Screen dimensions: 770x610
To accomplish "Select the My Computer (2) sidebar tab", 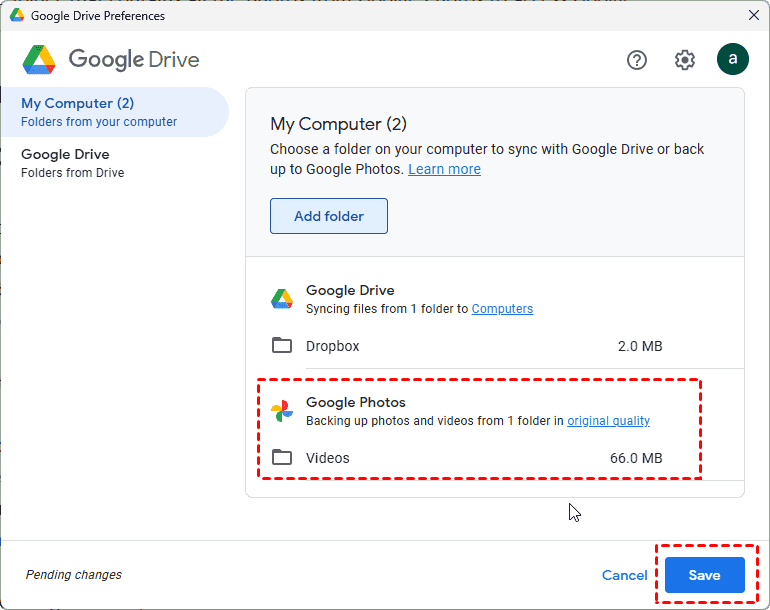I will (x=114, y=112).
